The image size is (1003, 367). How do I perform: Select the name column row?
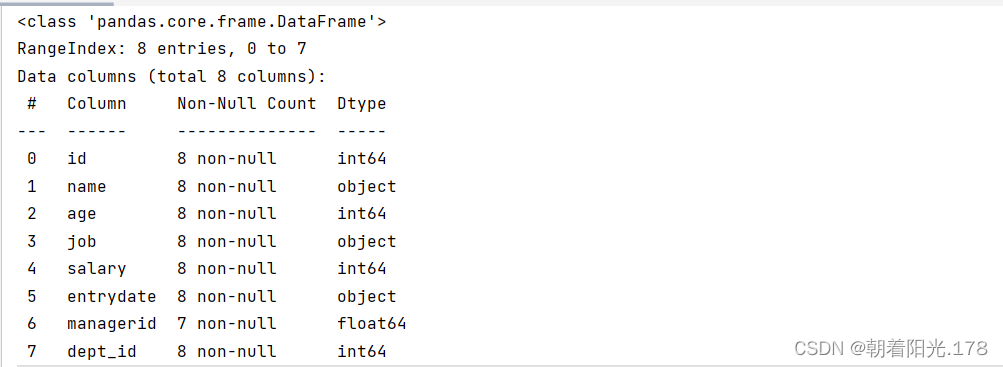(207, 187)
